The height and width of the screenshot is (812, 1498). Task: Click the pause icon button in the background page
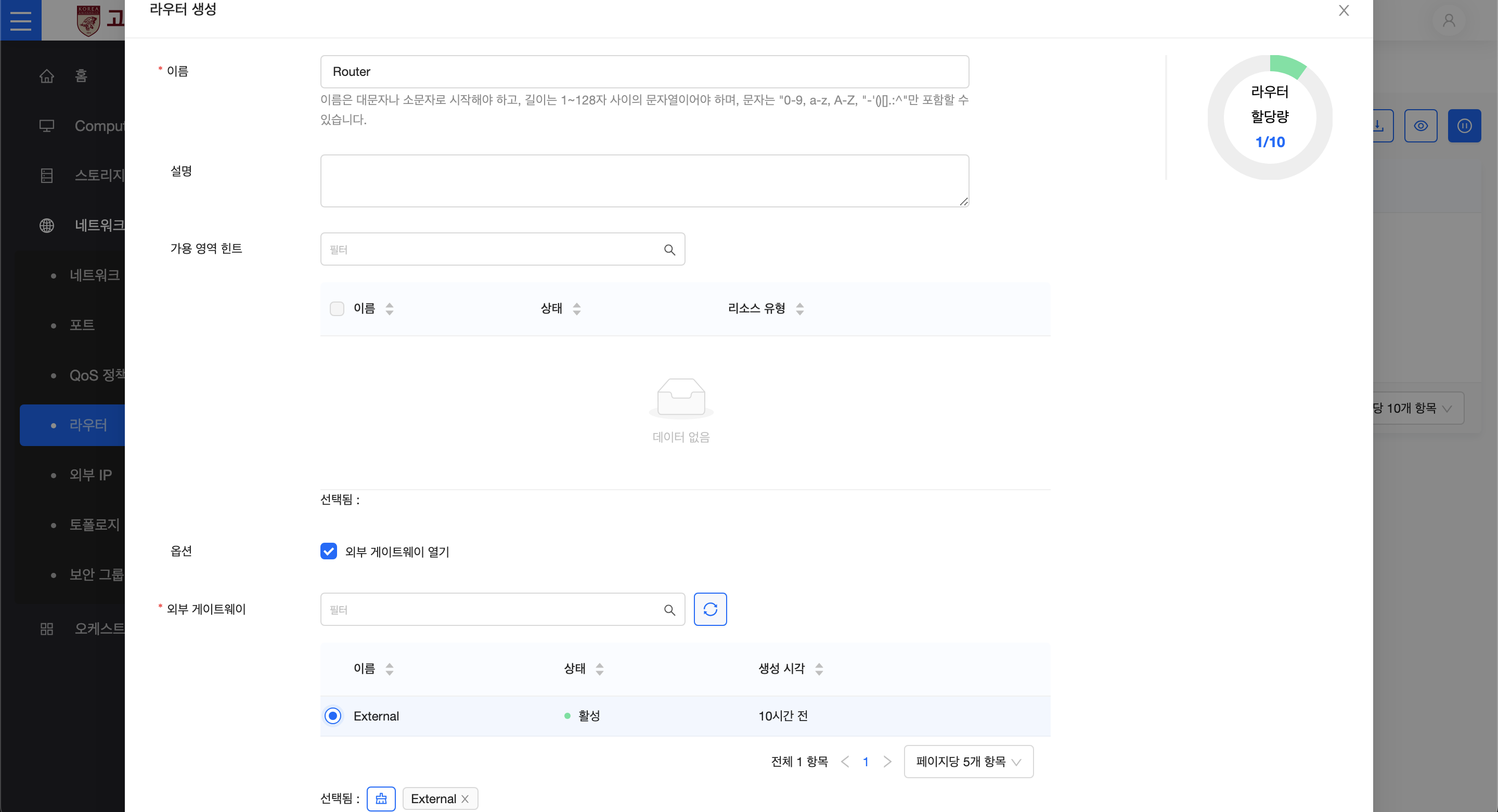1464,126
